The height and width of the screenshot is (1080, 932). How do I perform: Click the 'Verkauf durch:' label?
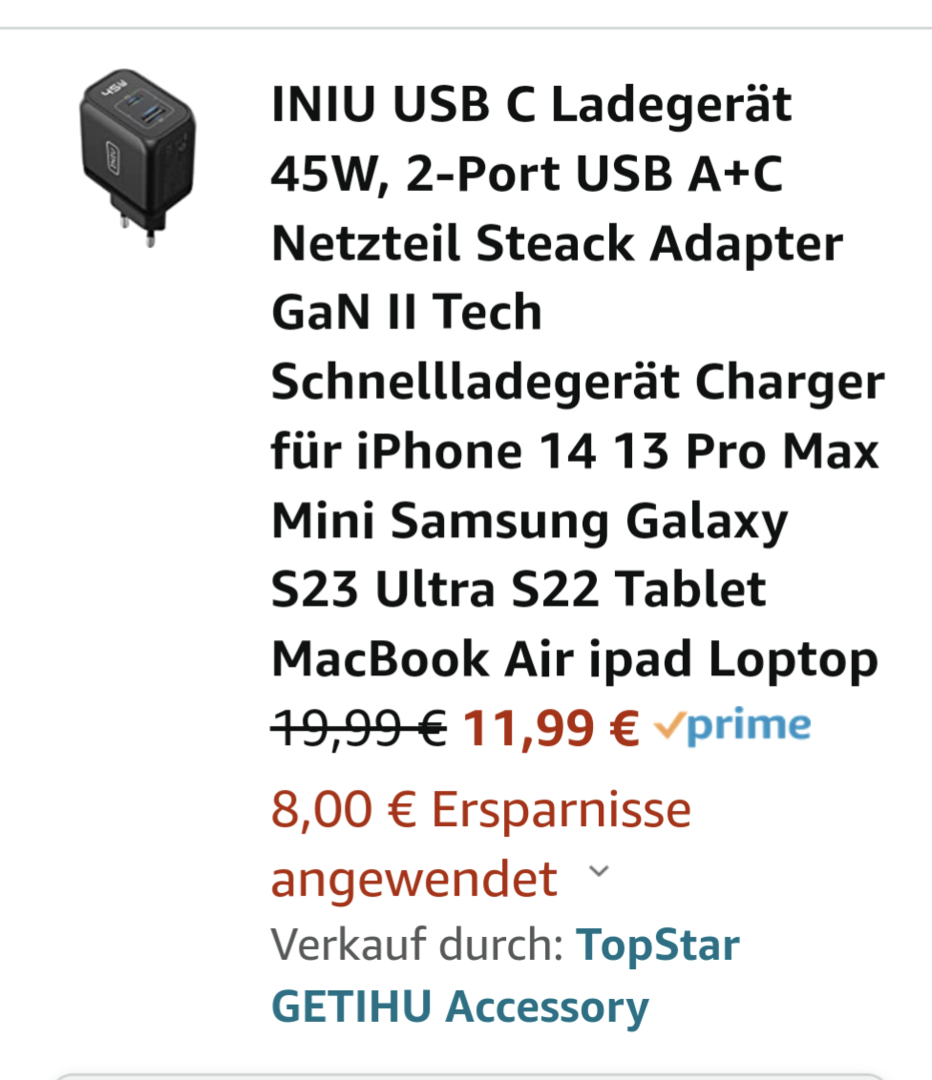click(417, 945)
